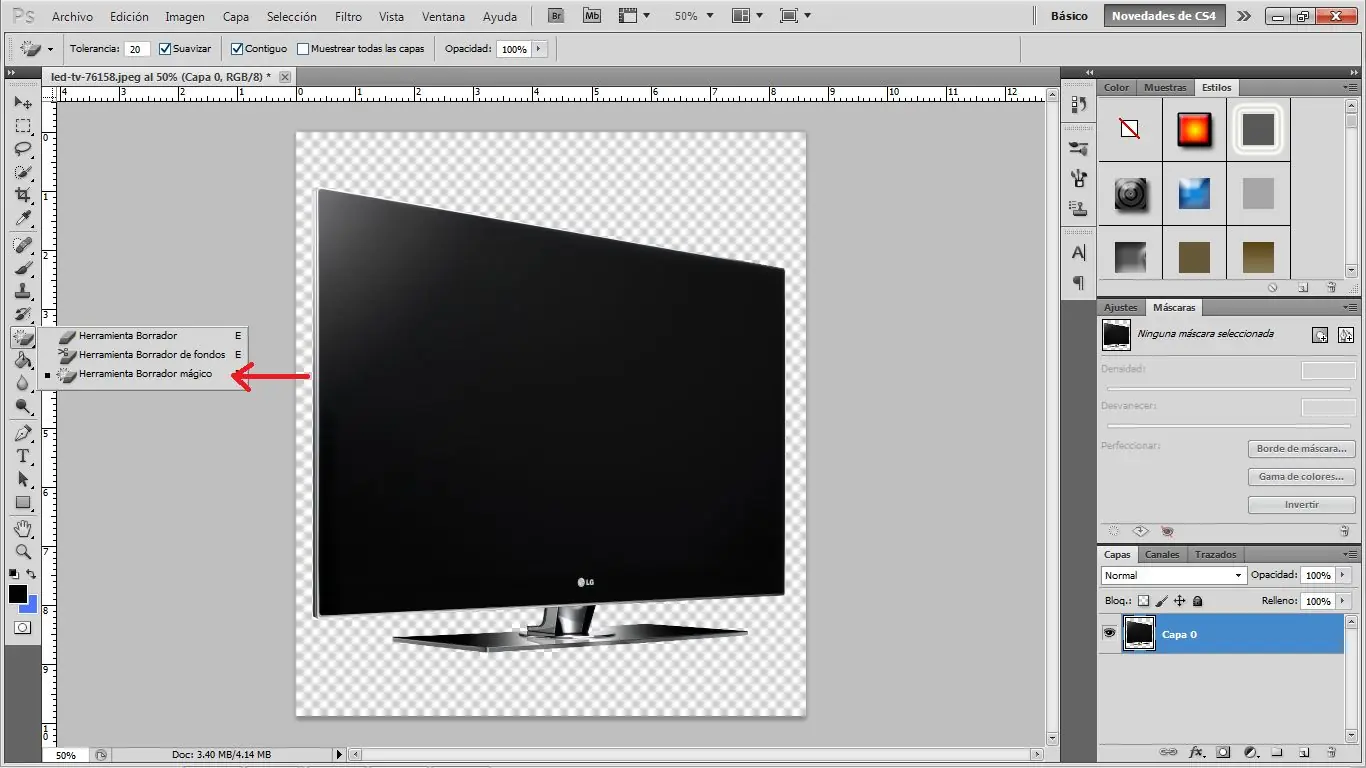This screenshot has width=1366, height=768.
Task: Toggle the Suavizar checkbox
Action: pos(166,48)
